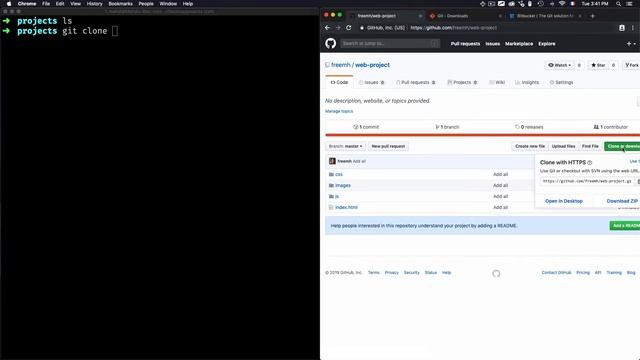Click the Manage topics link
Viewport: 640px width, 360px height.
(x=339, y=111)
